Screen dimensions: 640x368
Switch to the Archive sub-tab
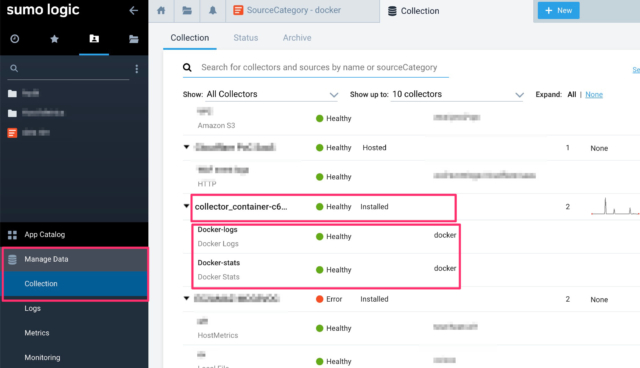[x=297, y=38]
